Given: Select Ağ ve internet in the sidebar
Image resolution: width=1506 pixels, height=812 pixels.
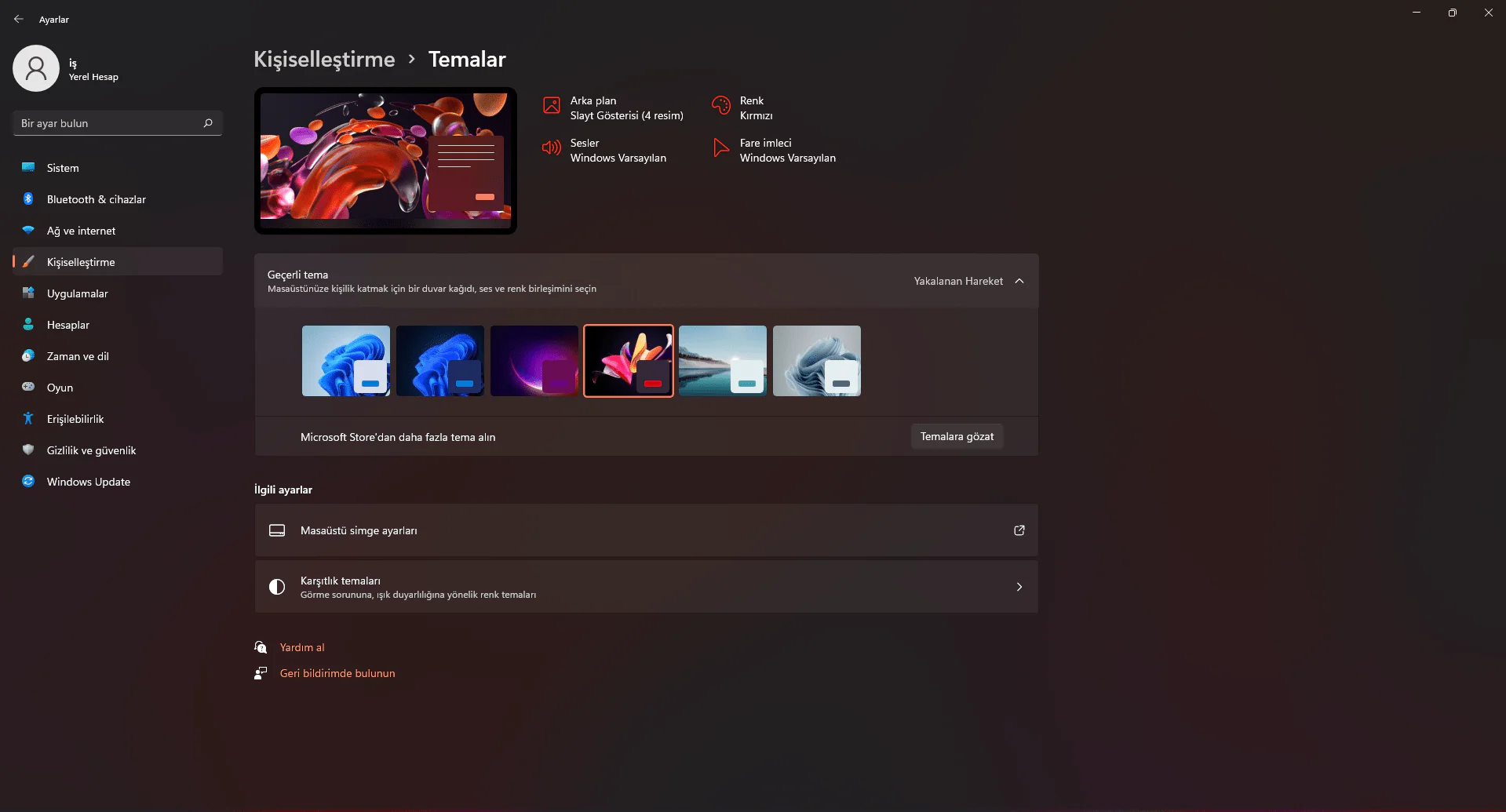Looking at the screenshot, I should [81, 230].
